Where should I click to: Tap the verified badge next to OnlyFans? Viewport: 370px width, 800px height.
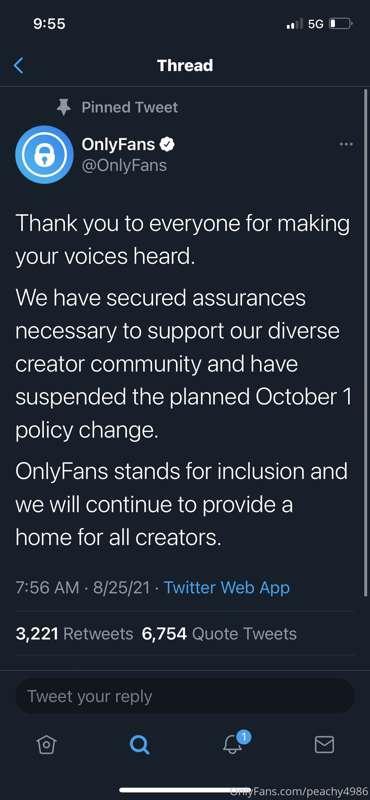[168, 145]
